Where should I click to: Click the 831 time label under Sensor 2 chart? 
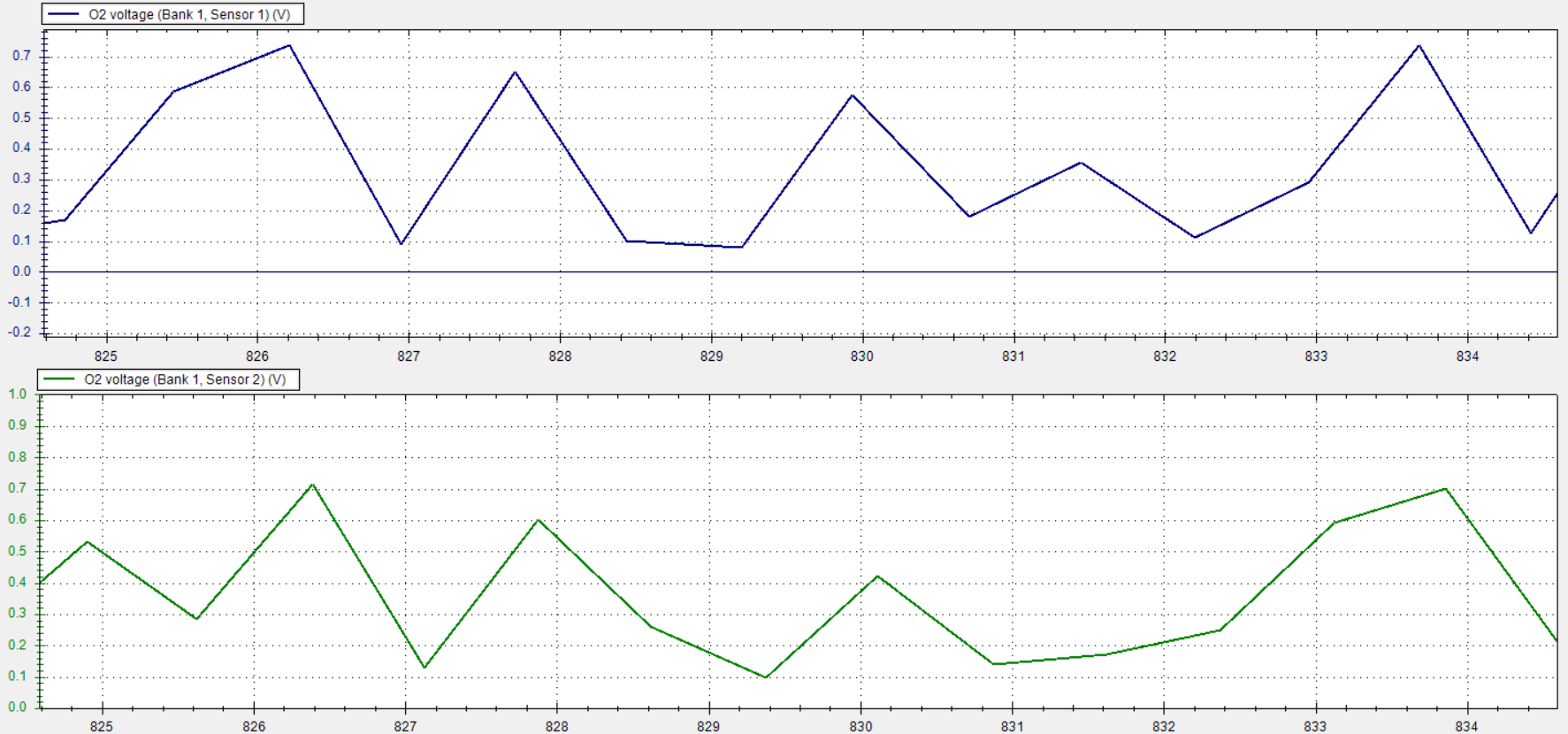click(1012, 726)
